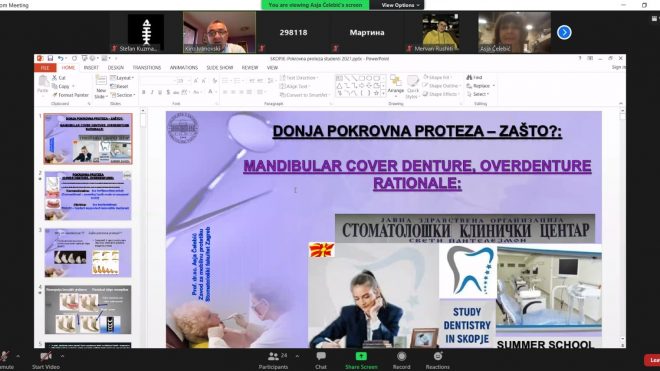Click slide panel scrollbar up arrow

[143, 111]
